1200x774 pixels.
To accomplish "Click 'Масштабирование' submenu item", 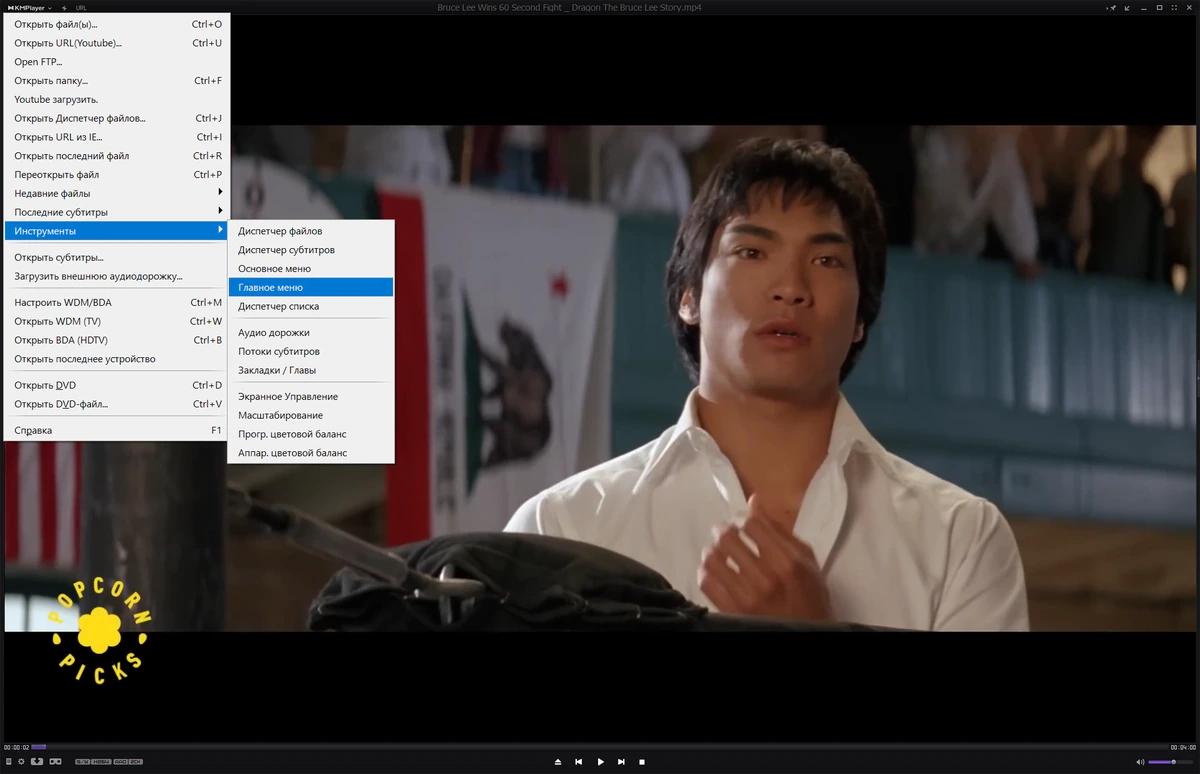I will point(311,415).
